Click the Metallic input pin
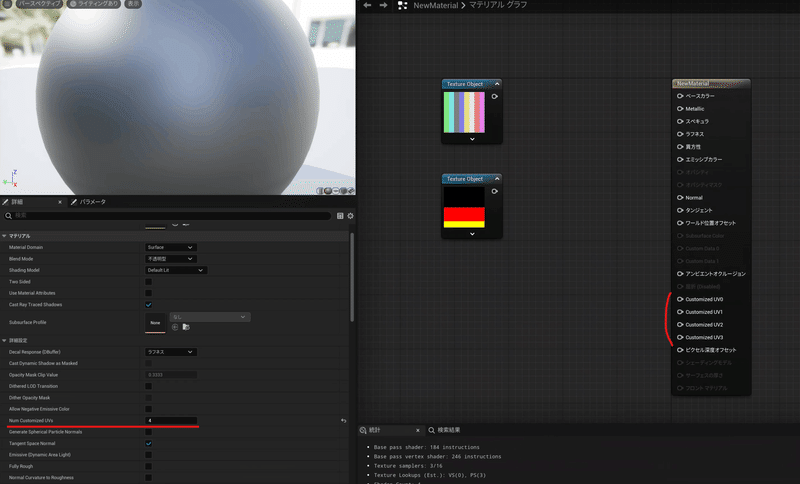The height and width of the screenshot is (484, 800). coord(680,109)
